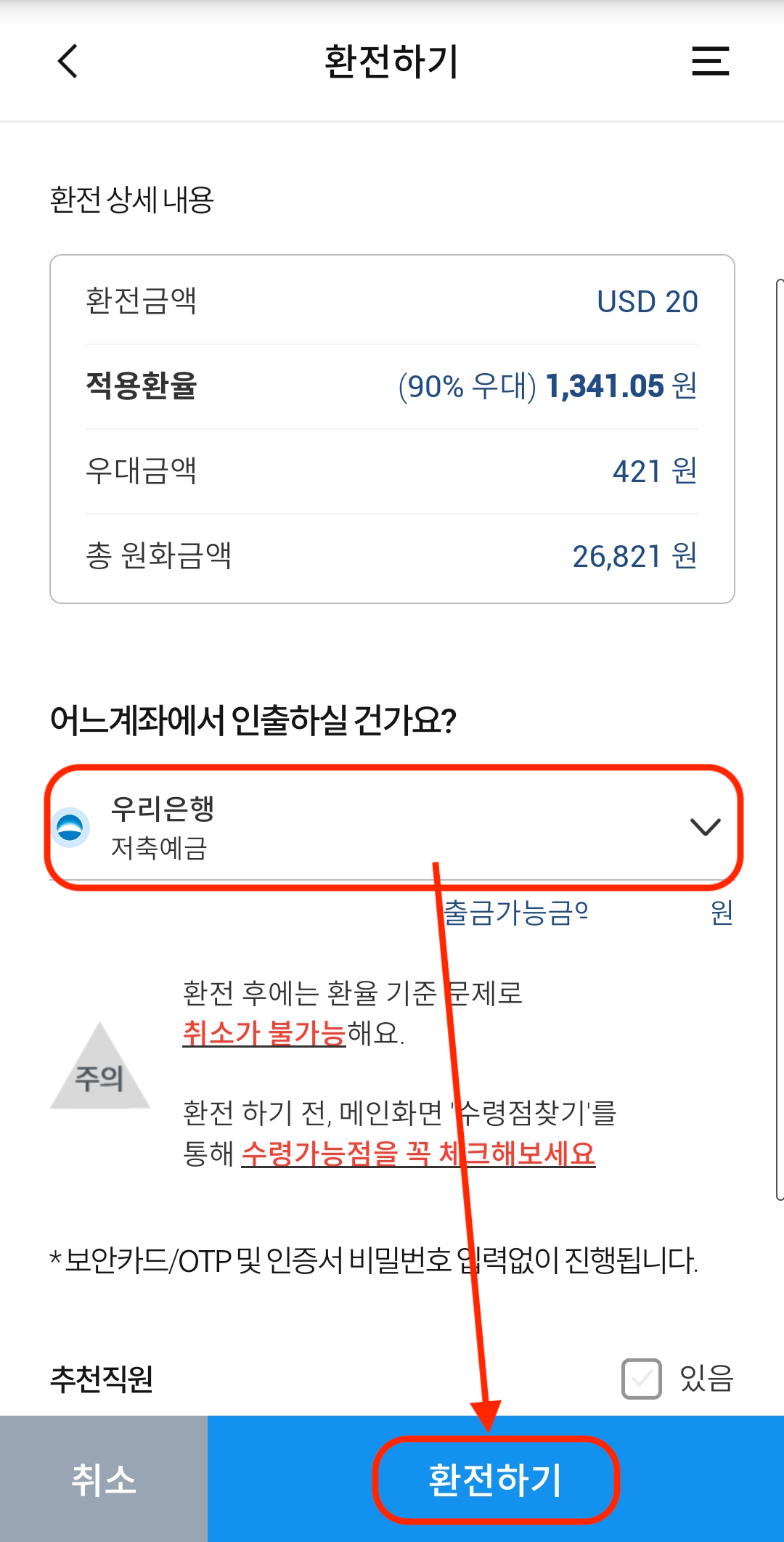Select the 적용환율 1,341.05 원 row
This screenshot has width=784, height=1542.
[392, 386]
